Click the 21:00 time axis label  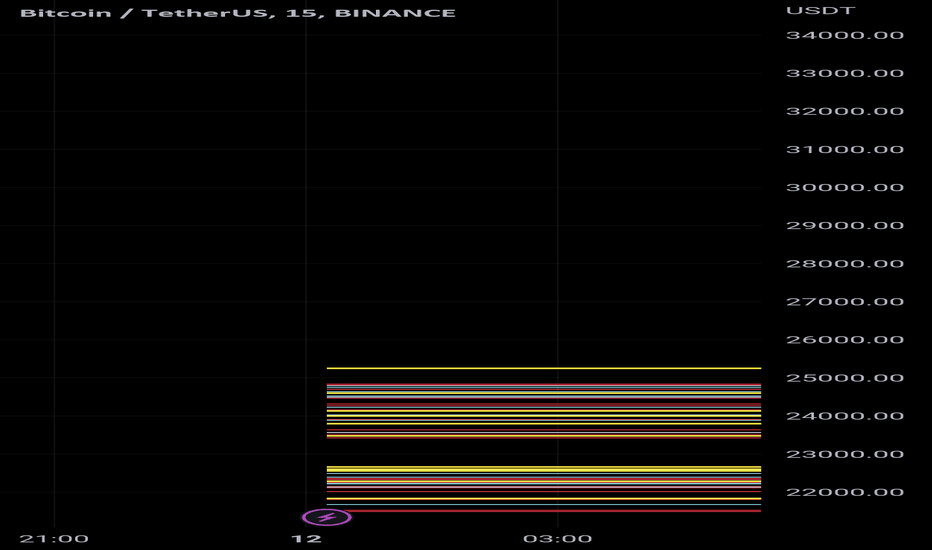click(54, 539)
